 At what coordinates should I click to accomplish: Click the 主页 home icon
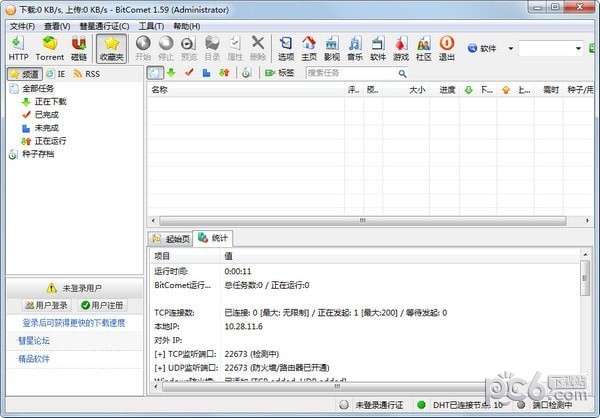(x=309, y=47)
